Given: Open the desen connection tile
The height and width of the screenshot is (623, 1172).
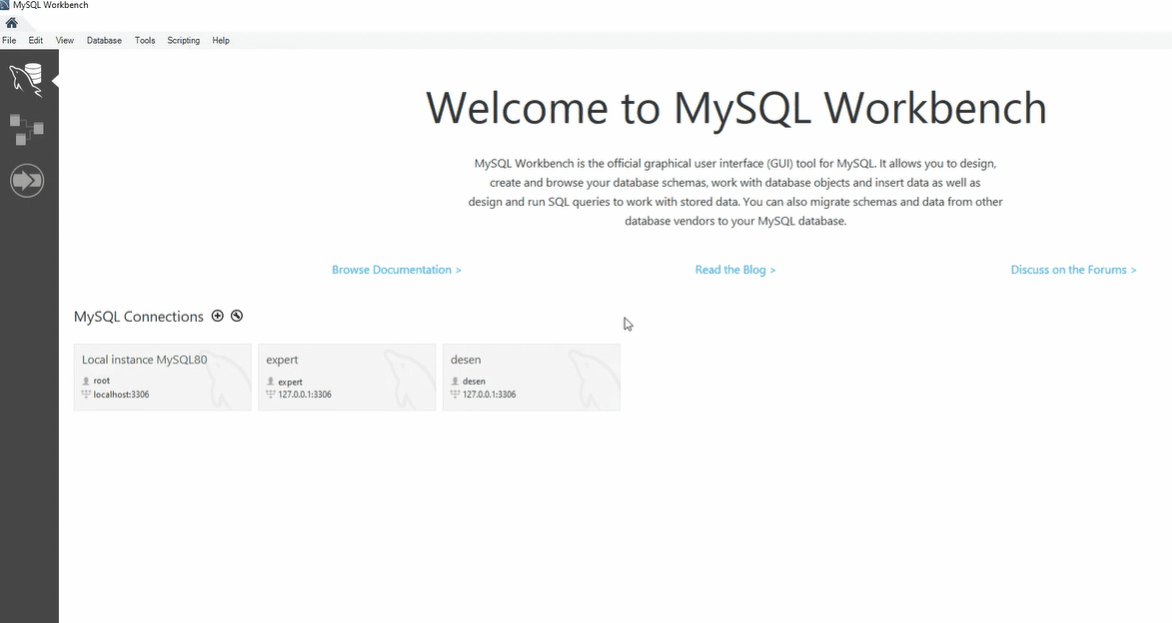Looking at the screenshot, I should pos(531,377).
